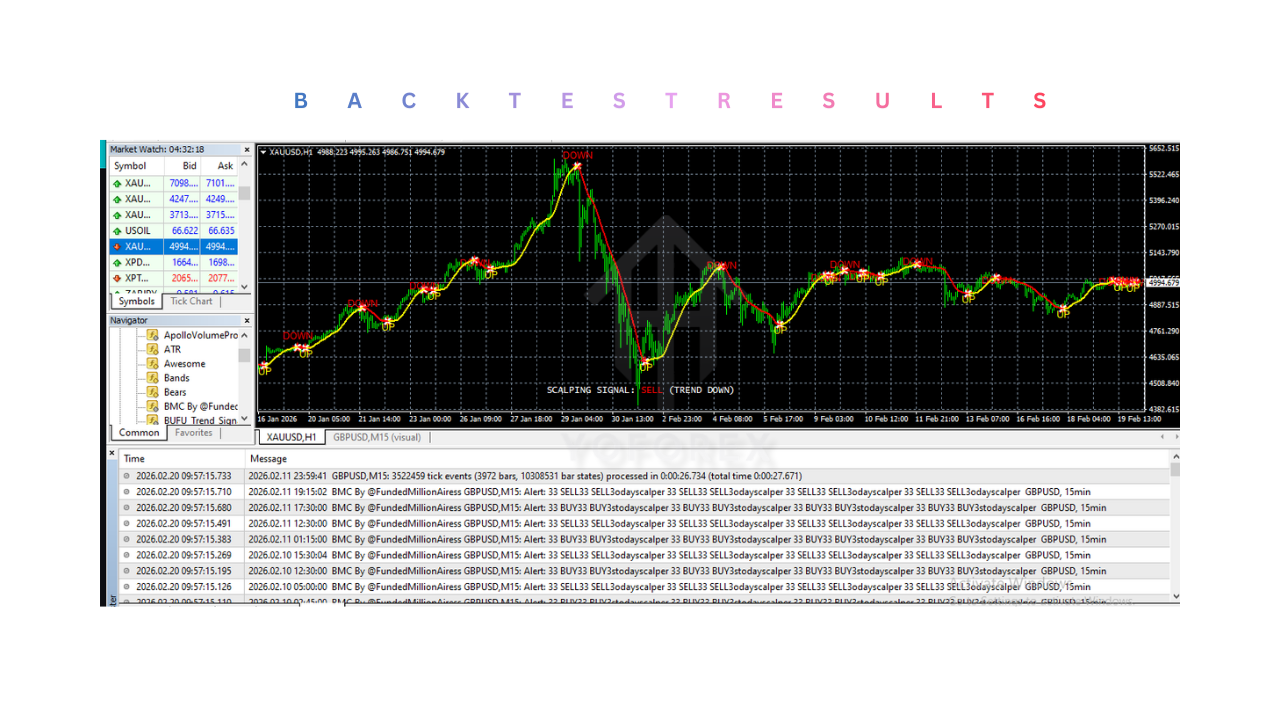Click the Navigator panel scrollbar up arrow
Viewport: 1280px width, 720px height.
(246, 333)
